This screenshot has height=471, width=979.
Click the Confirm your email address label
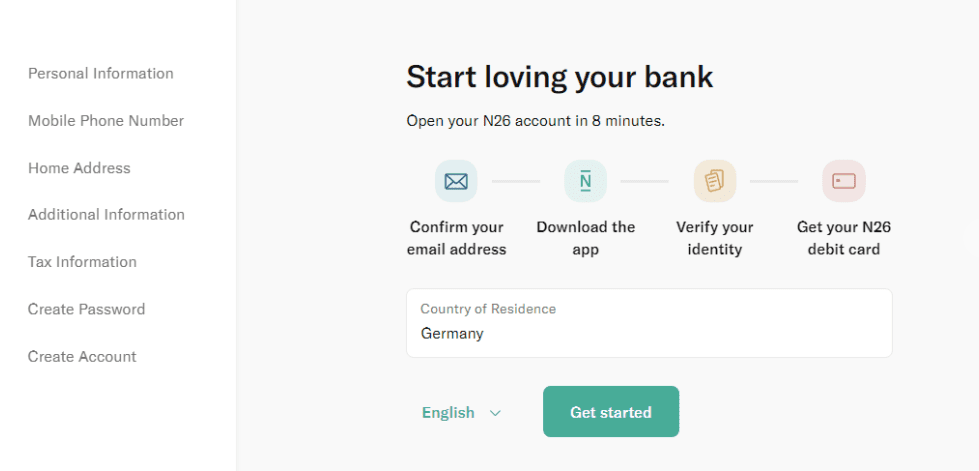coord(456,238)
